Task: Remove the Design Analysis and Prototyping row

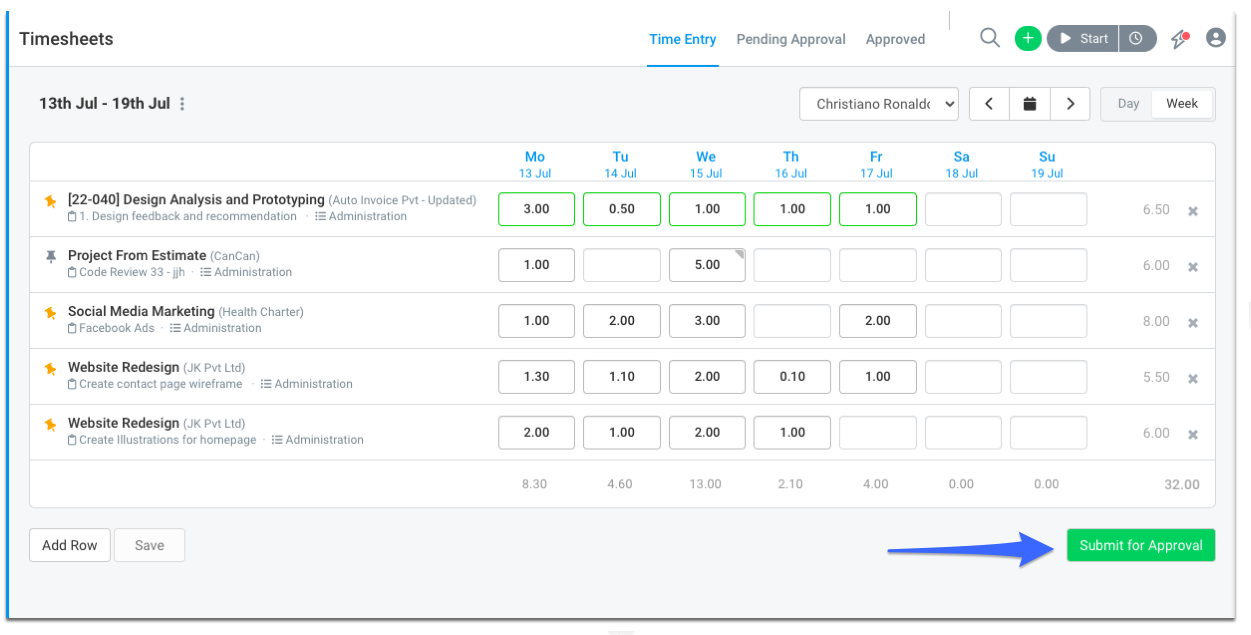Action: pos(1192,211)
